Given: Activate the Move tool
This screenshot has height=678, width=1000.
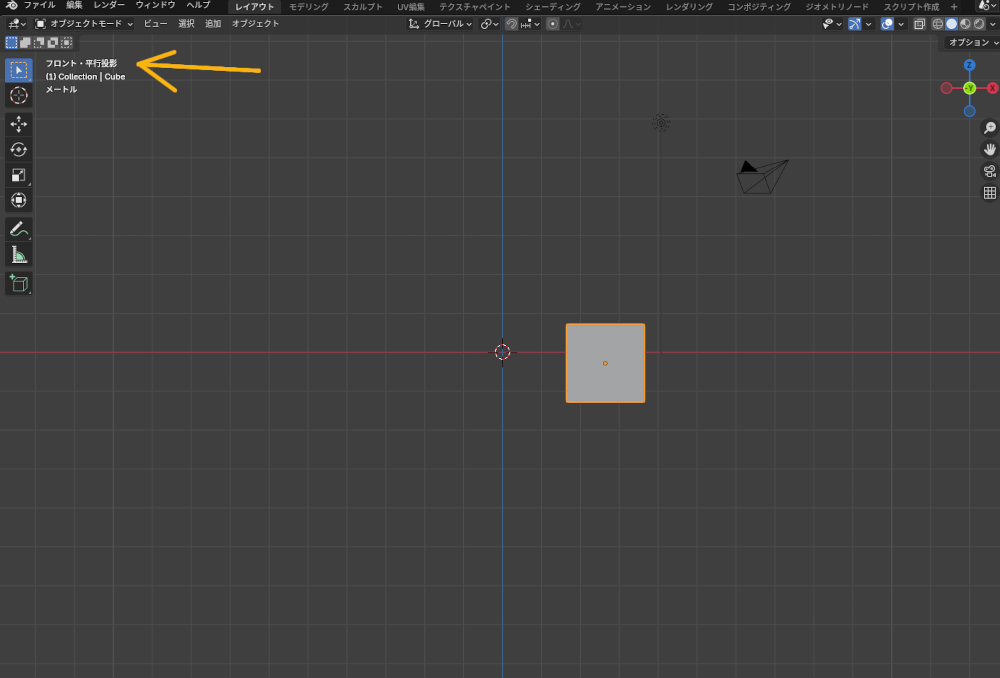Looking at the screenshot, I should tap(19, 124).
